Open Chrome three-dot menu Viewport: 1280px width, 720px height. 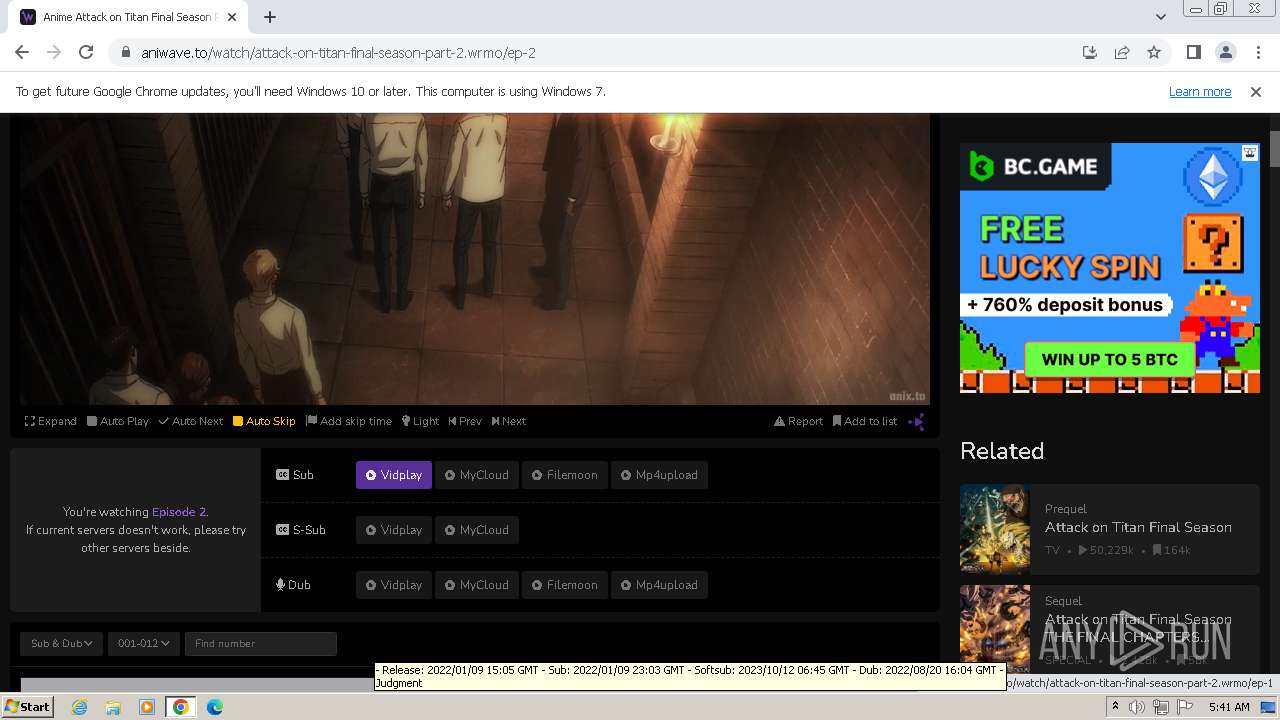point(1258,53)
